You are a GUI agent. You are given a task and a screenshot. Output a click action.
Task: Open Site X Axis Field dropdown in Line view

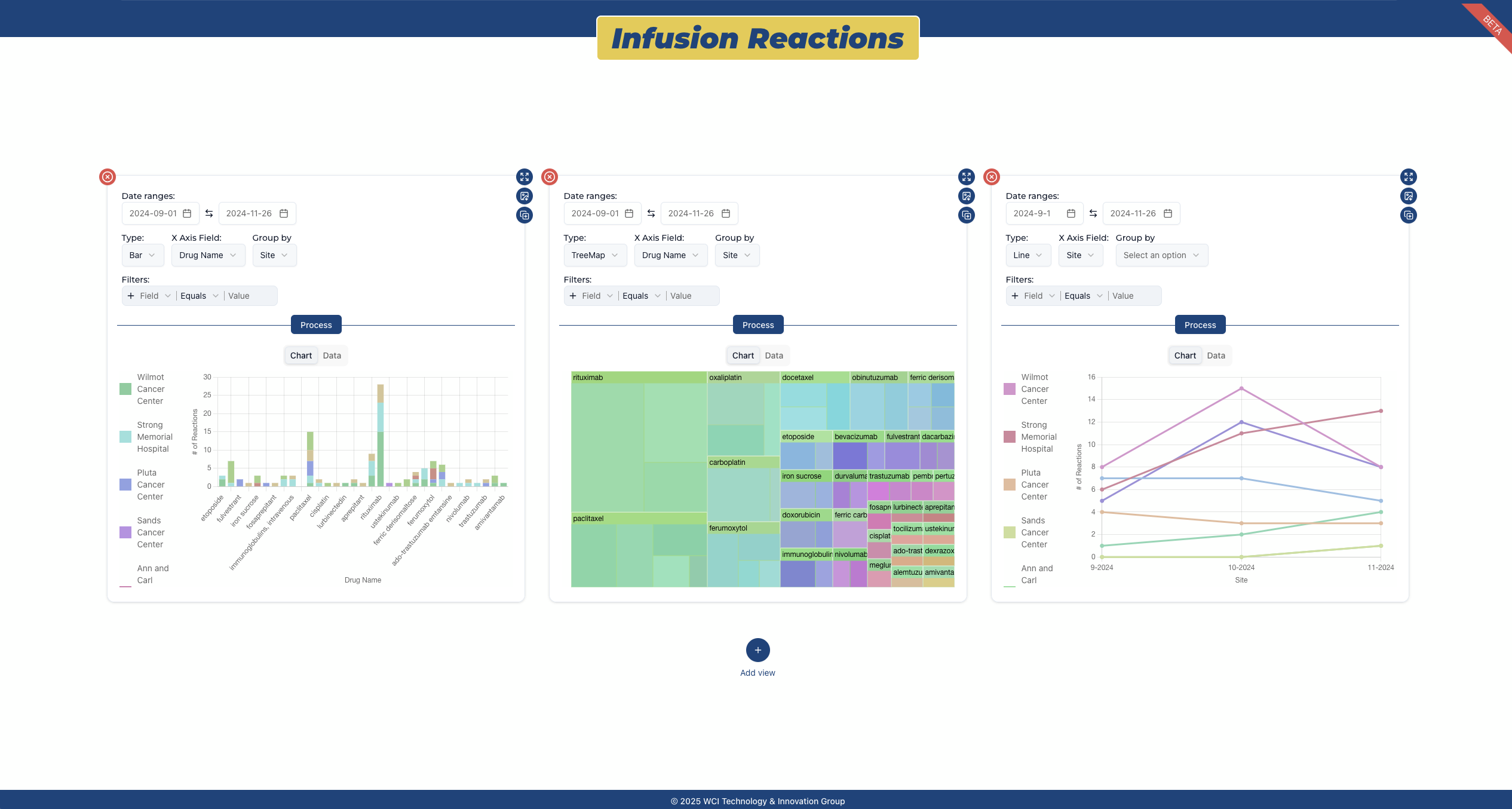click(x=1081, y=255)
